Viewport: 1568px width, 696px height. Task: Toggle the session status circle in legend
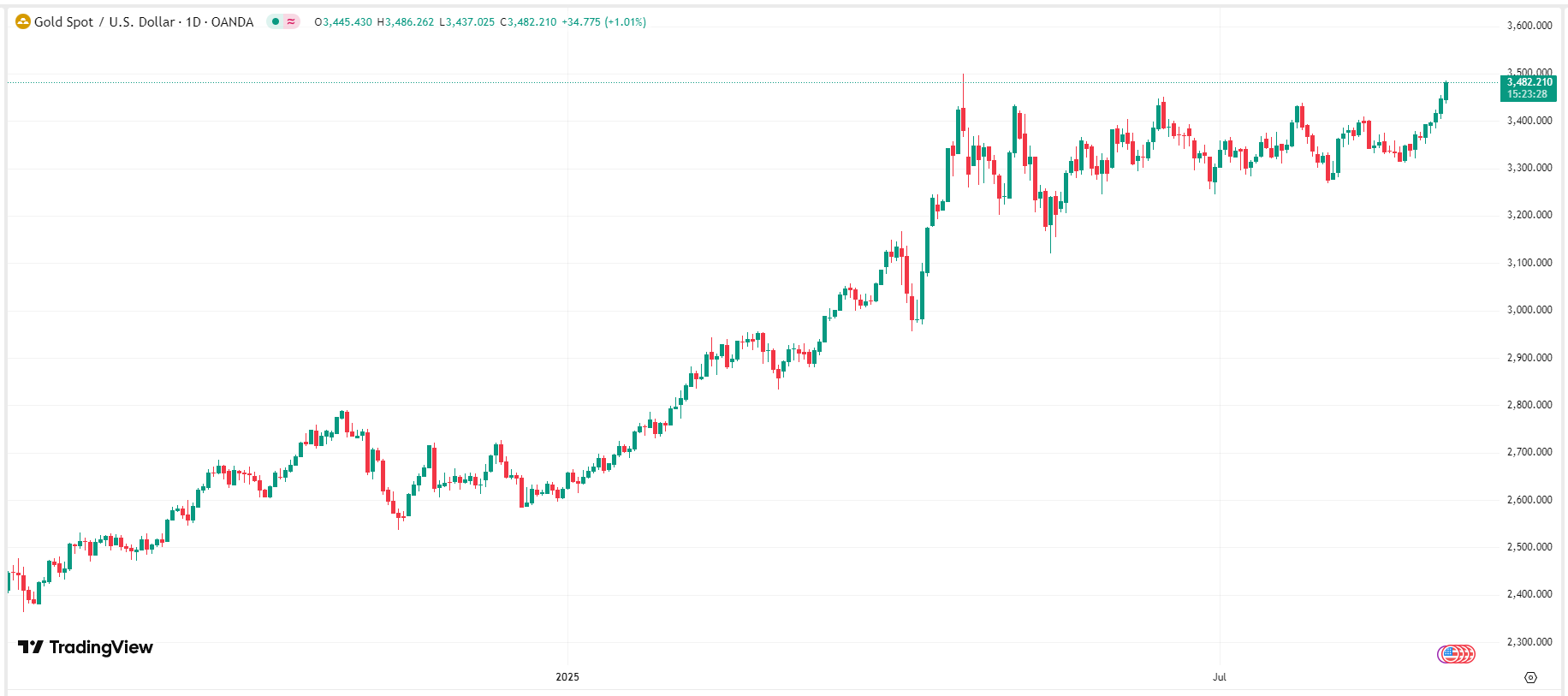pos(274,22)
